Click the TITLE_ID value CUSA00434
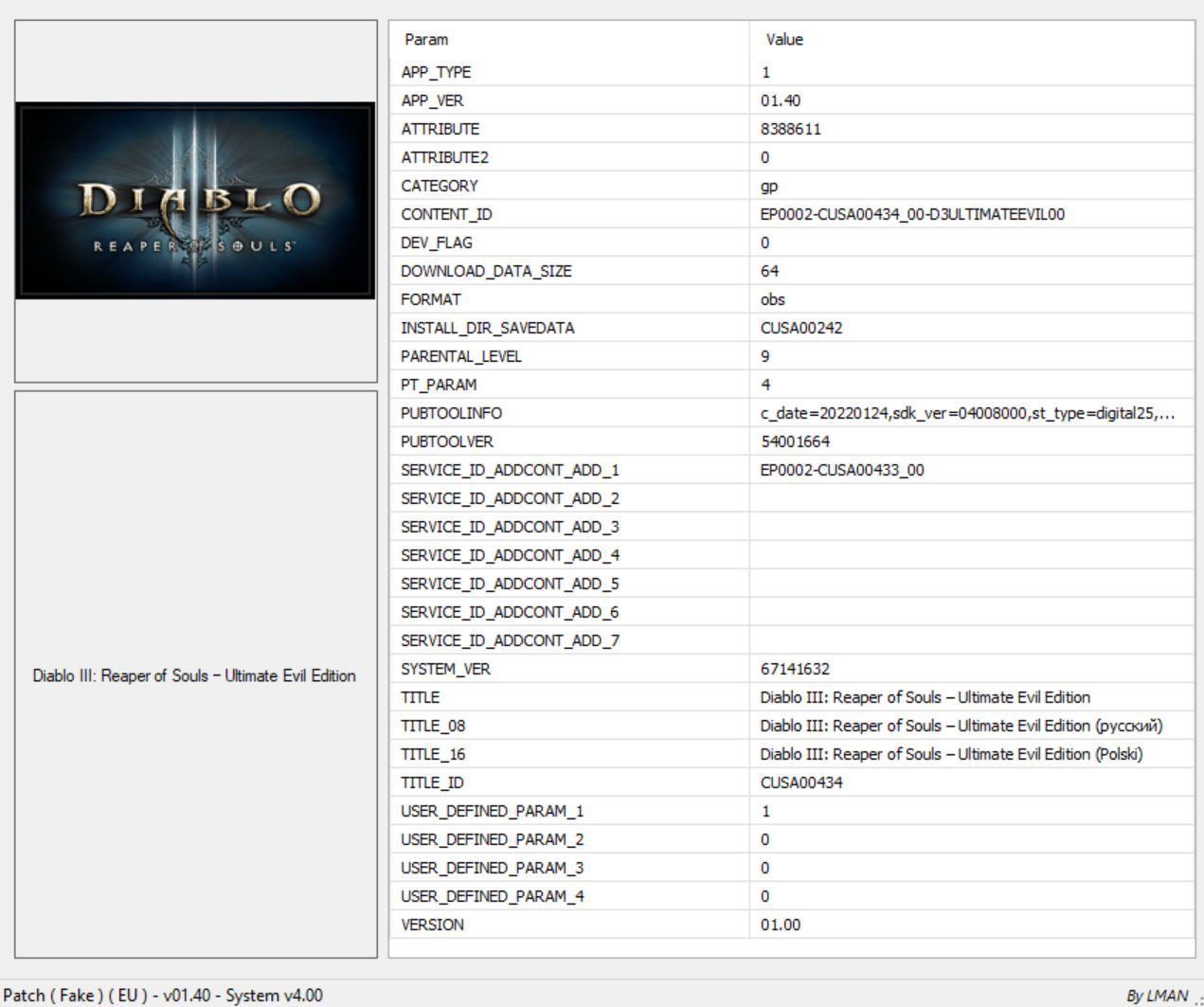Screen dimensions: 1204x1007 [801, 782]
